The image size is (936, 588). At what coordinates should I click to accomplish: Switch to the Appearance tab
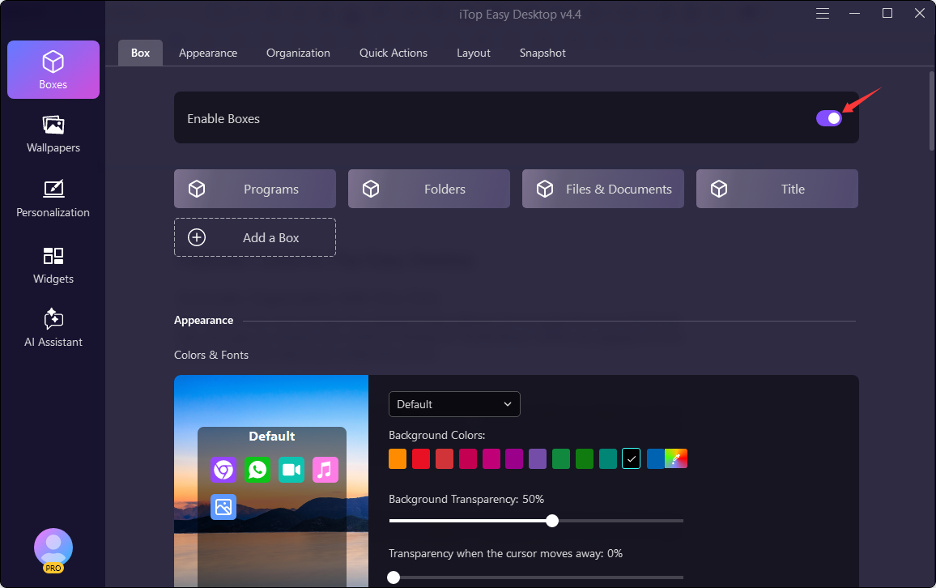[x=208, y=53]
